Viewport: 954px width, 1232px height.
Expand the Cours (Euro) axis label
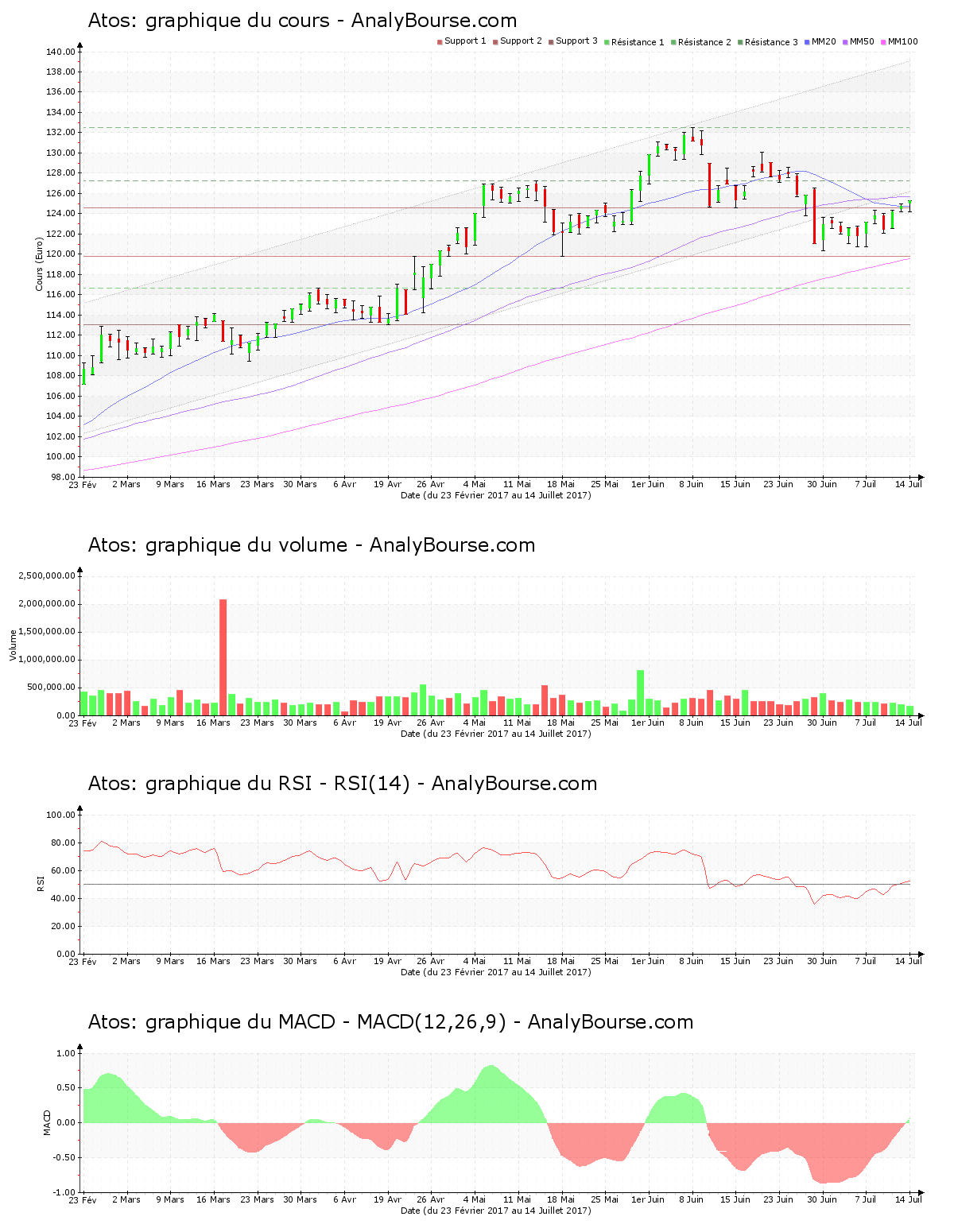pos(38,262)
